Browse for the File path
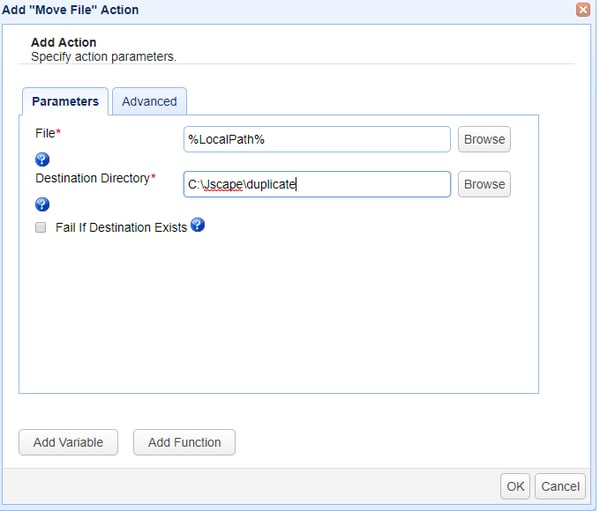 click(484, 139)
